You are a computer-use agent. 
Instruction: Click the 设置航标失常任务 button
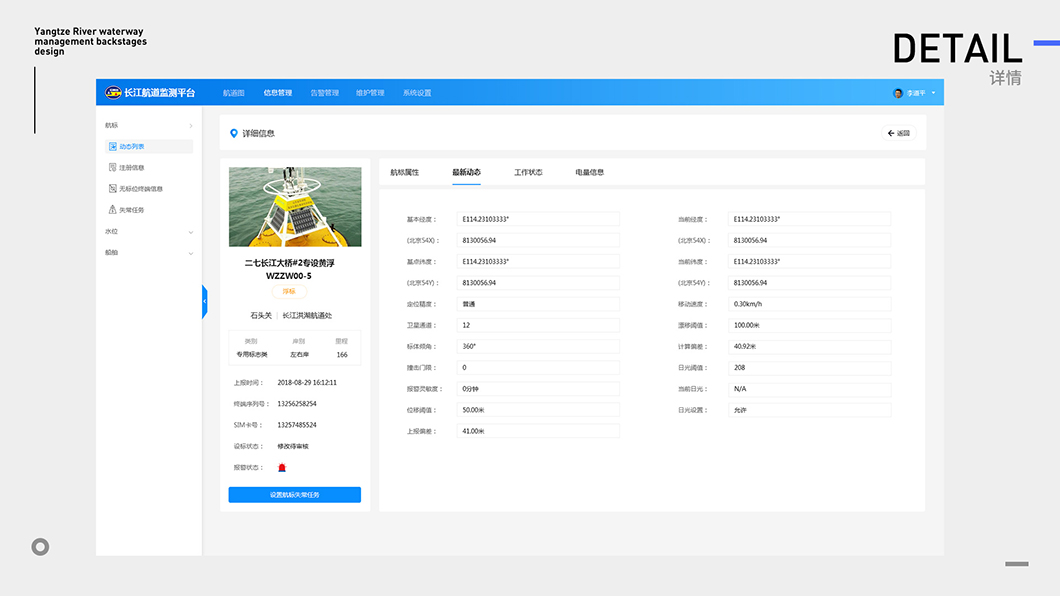point(295,495)
